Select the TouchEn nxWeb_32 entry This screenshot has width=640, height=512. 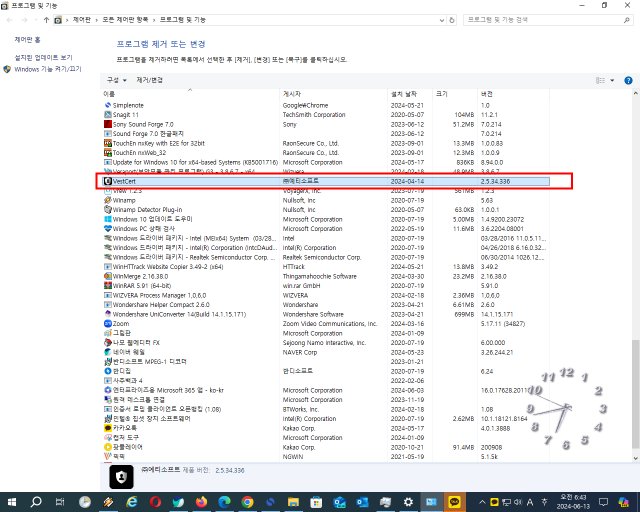pyautogui.click(x=324, y=153)
